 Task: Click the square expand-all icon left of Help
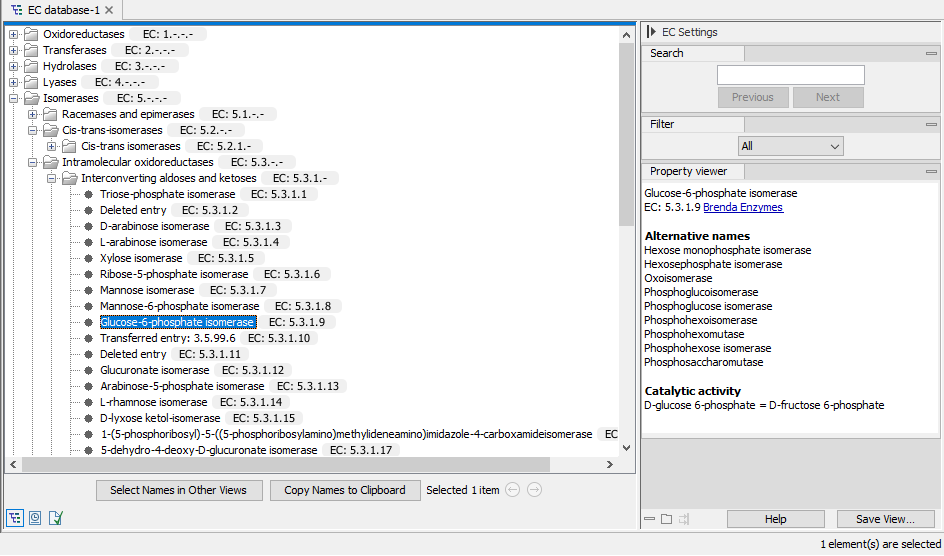[x=667, y=519]
